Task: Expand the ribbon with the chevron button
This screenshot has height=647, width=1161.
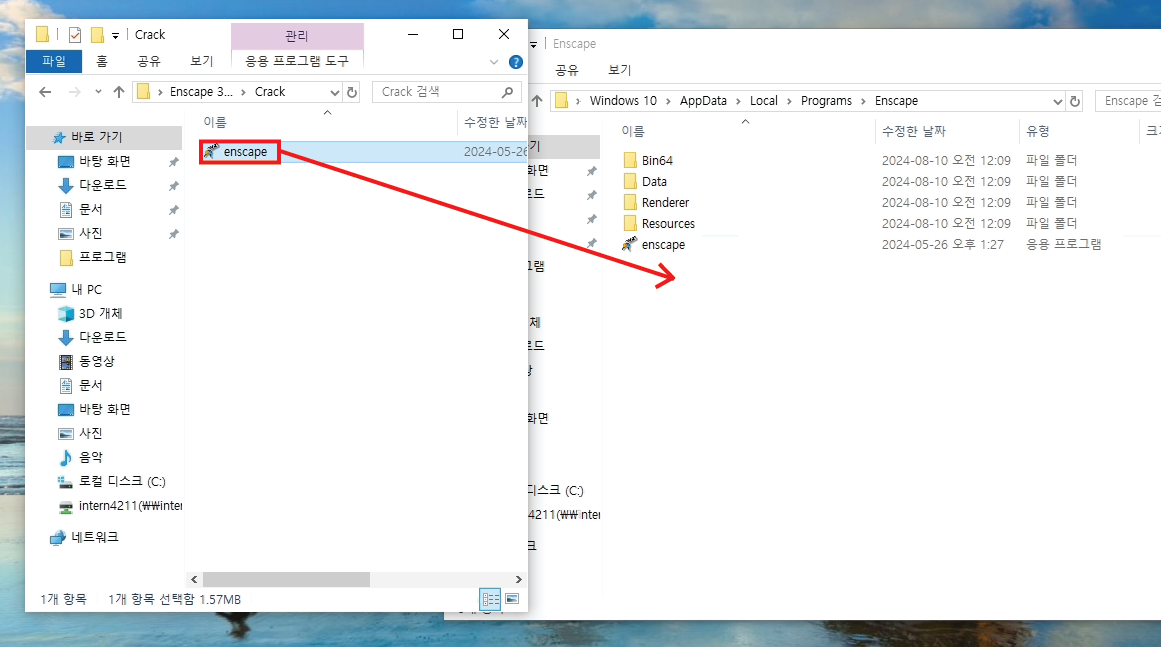Action: [x=494, y=62]
